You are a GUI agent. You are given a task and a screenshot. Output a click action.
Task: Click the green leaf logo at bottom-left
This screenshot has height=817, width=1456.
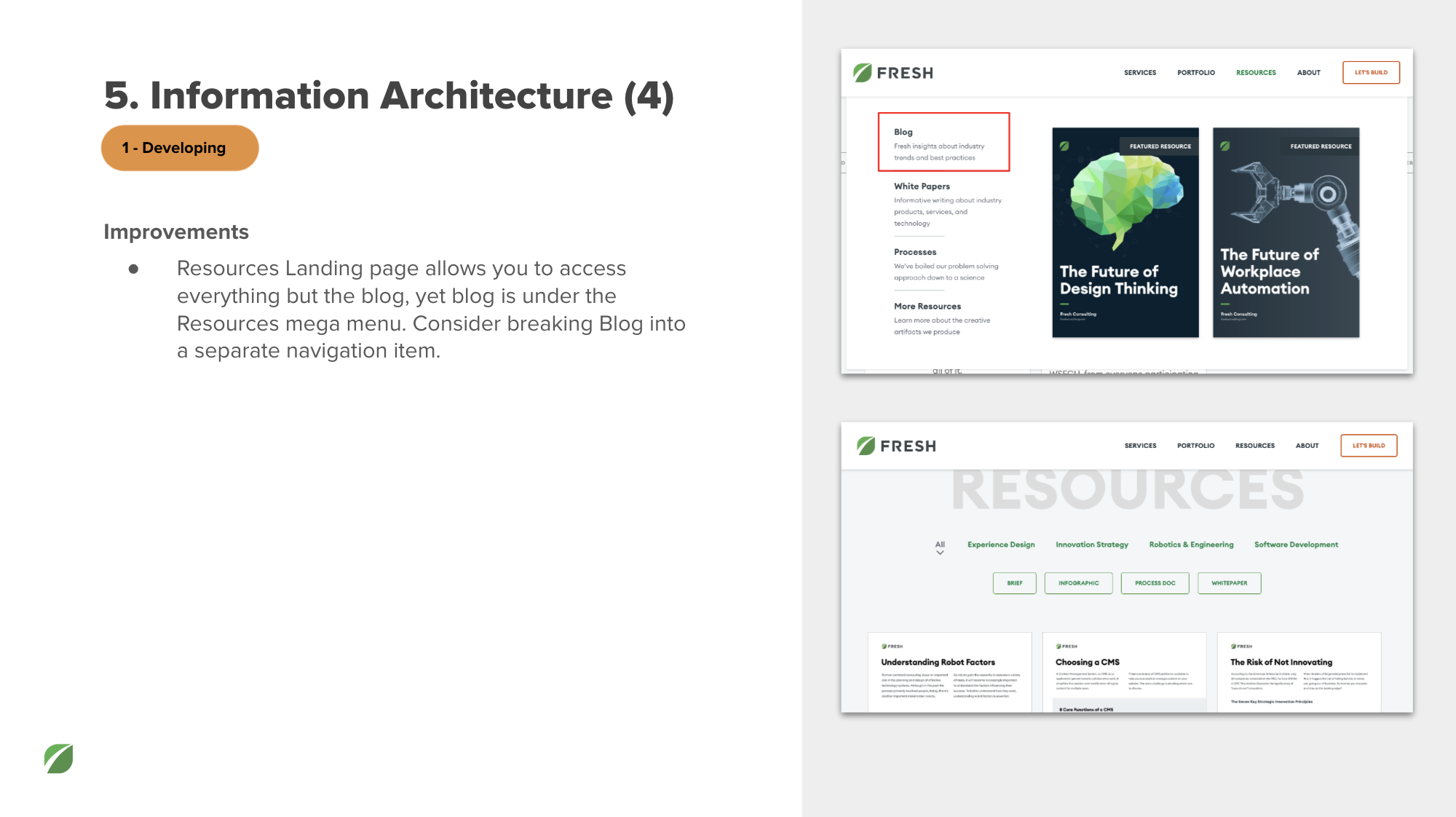tap(58, 758)
